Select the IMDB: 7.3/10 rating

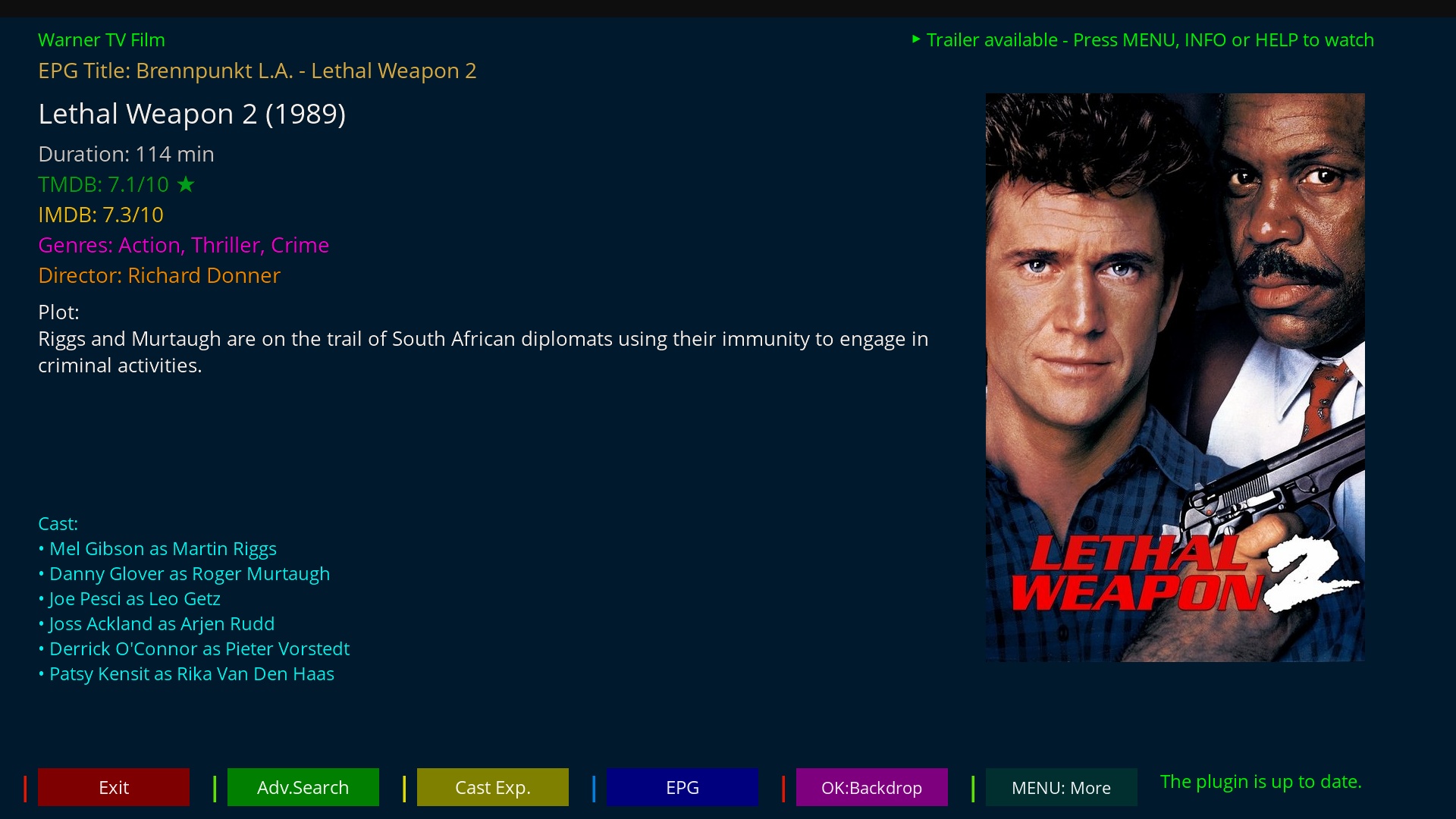(x=101, y=215)
